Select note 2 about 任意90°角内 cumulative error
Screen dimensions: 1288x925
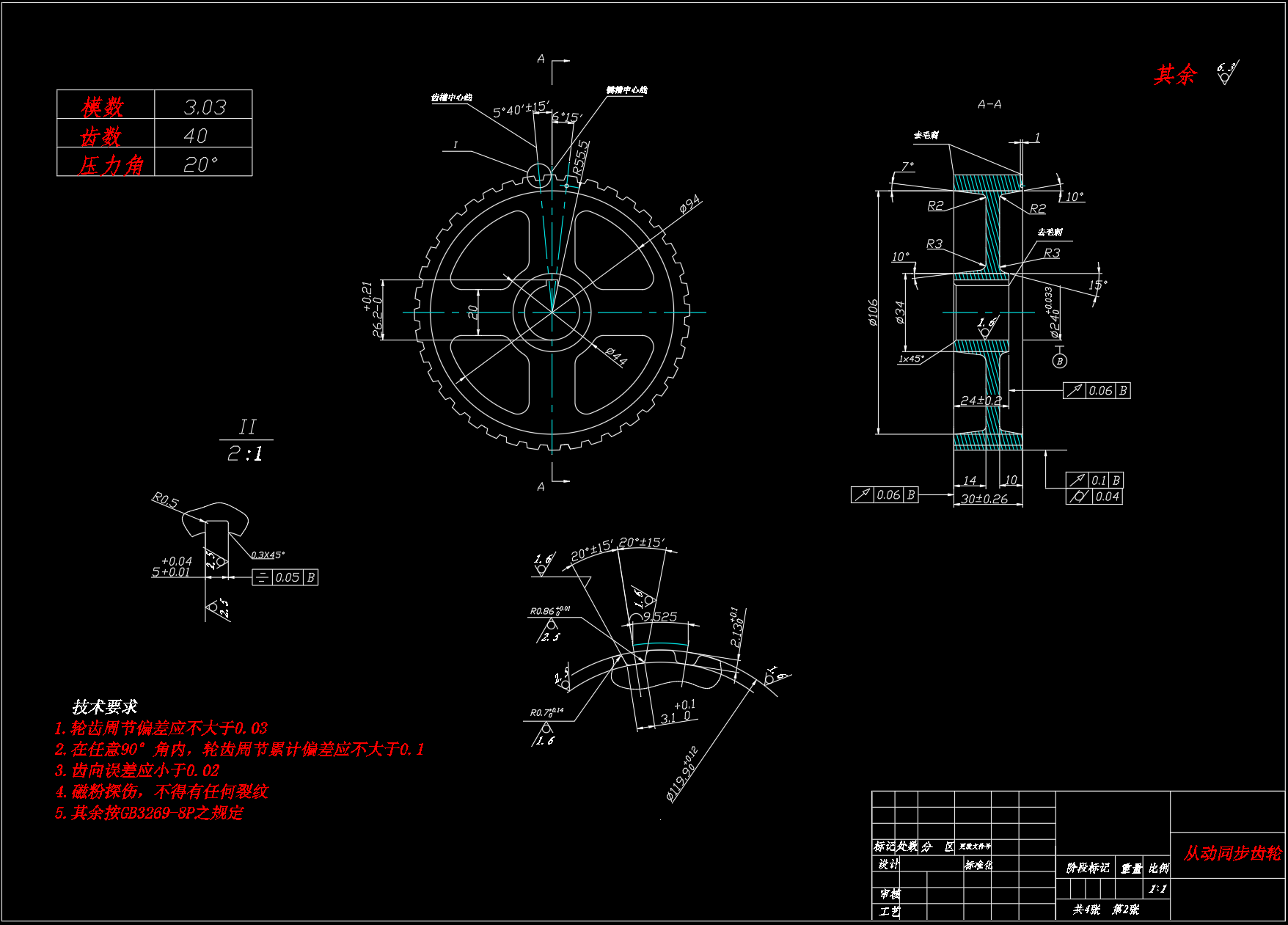click(x=240, y=749)
